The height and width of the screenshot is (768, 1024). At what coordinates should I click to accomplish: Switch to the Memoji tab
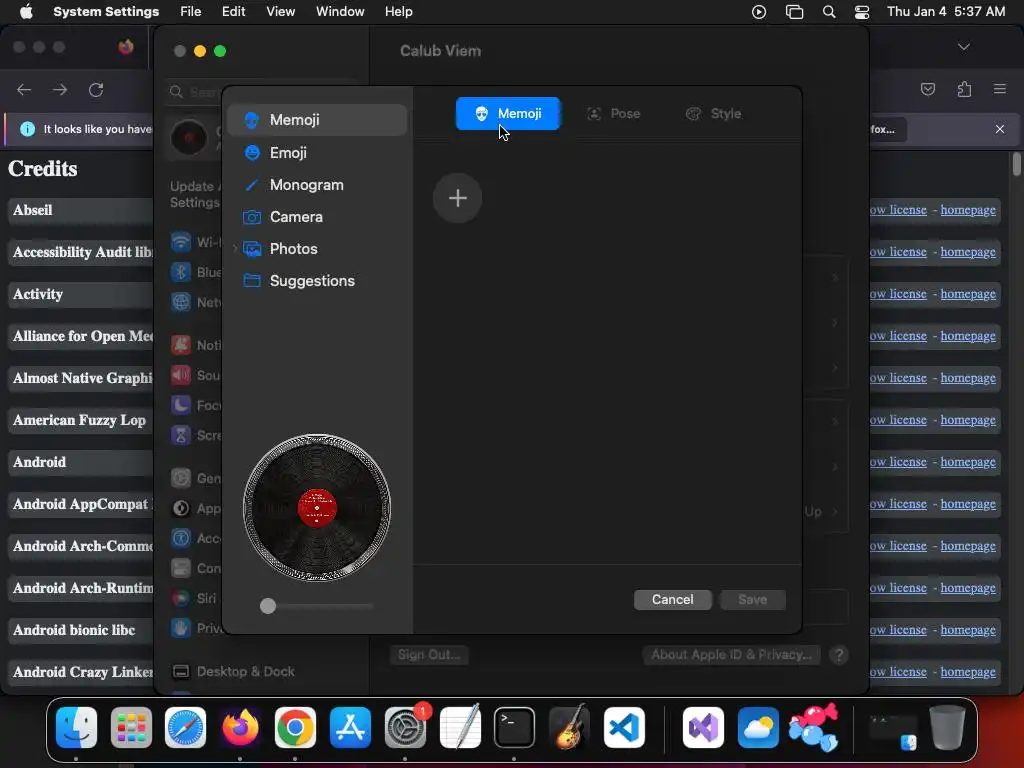(507, 114)
